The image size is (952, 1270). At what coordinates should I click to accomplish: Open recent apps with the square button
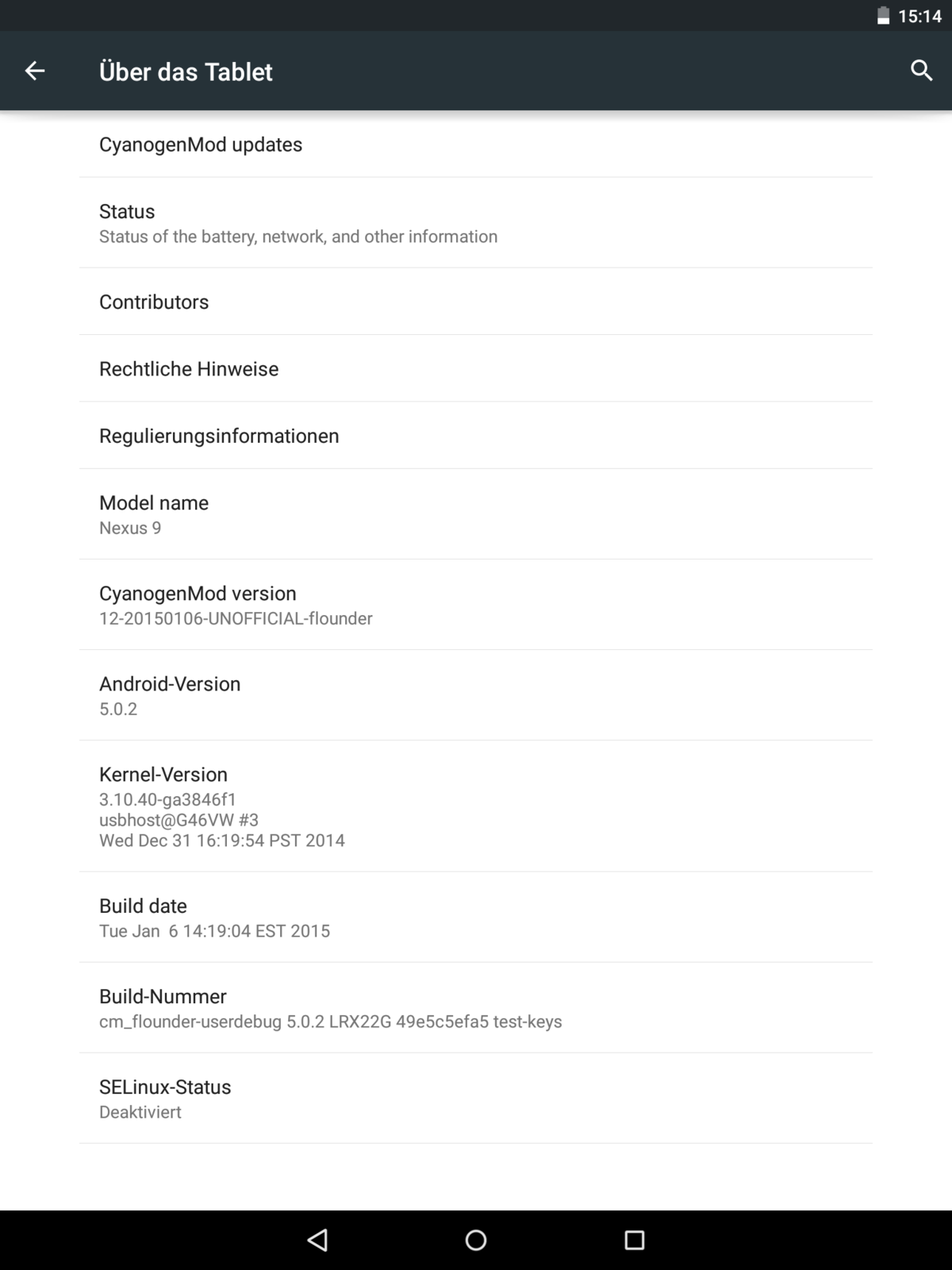[635, 1240]
